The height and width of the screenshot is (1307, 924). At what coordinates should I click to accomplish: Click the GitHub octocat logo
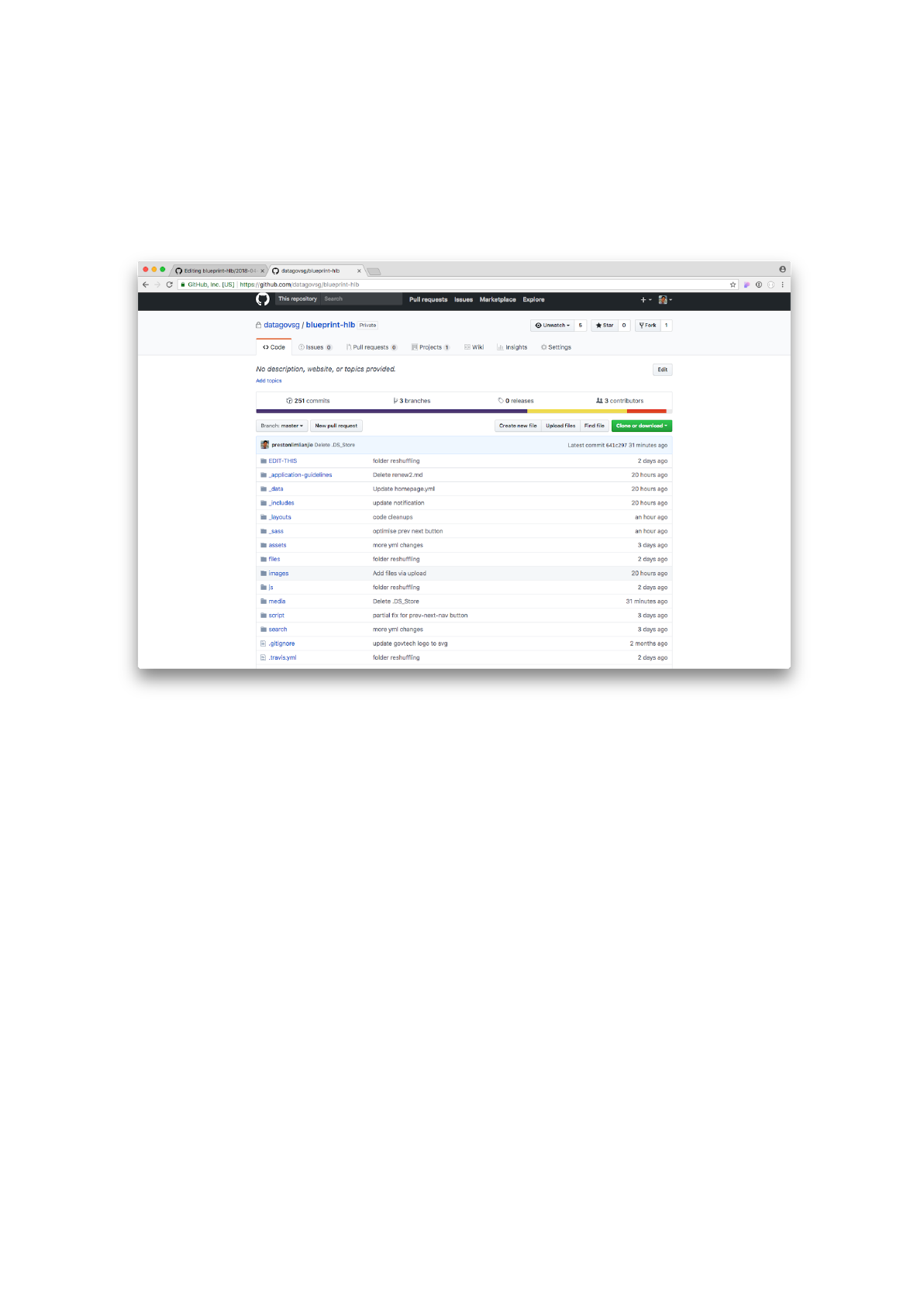(x=263, y=299)
